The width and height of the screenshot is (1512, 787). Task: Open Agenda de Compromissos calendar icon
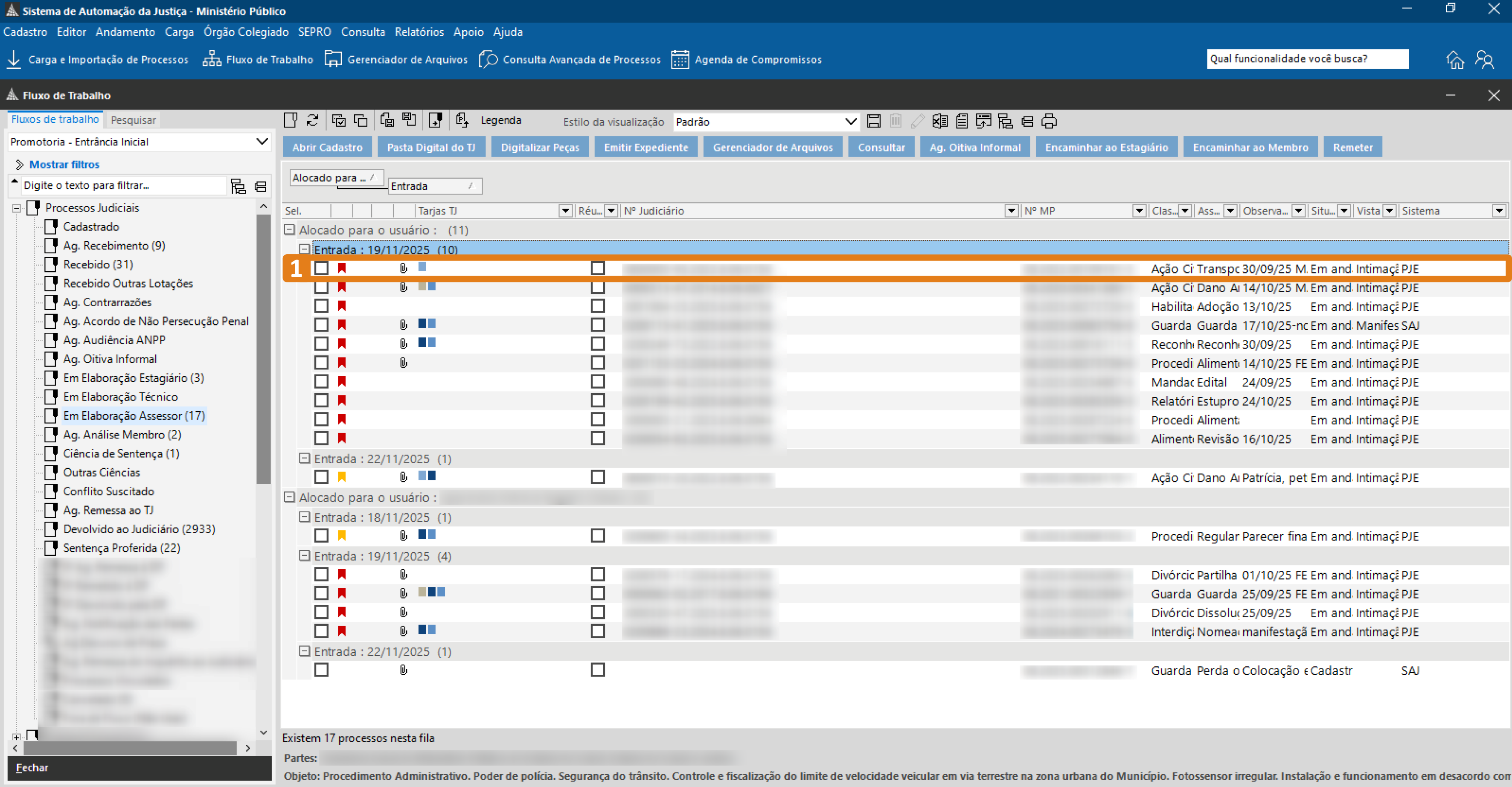pos(680,59)
